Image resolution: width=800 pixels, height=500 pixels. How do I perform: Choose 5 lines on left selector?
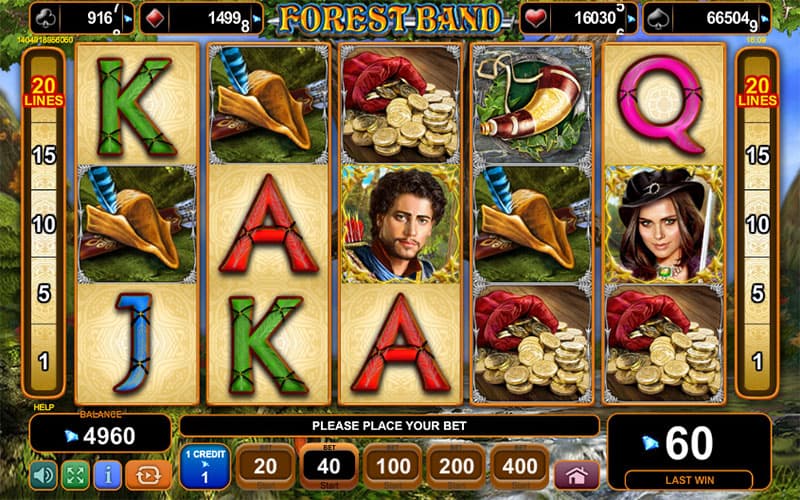pos(44,293)
